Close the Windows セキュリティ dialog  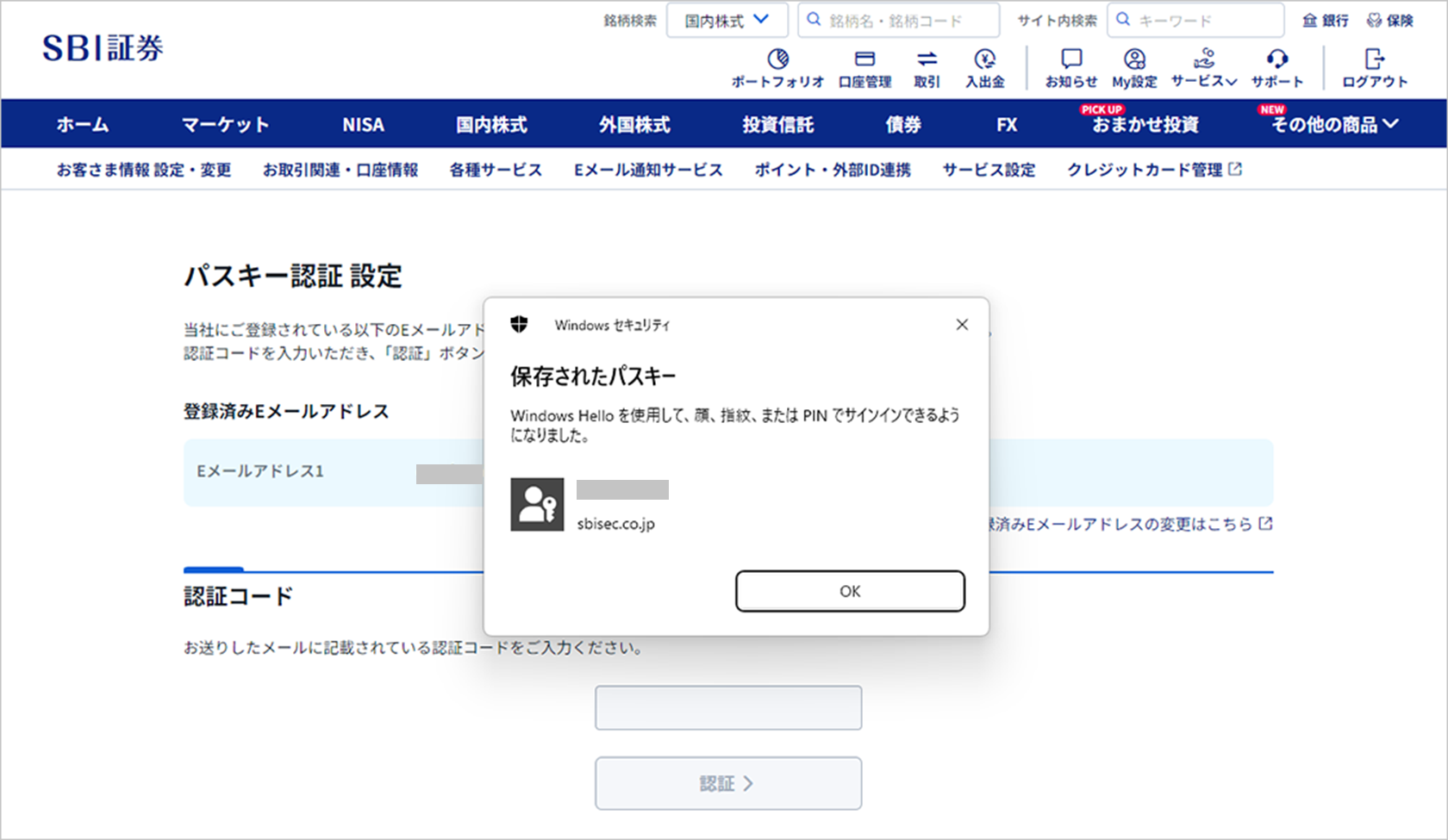[962, 325]
